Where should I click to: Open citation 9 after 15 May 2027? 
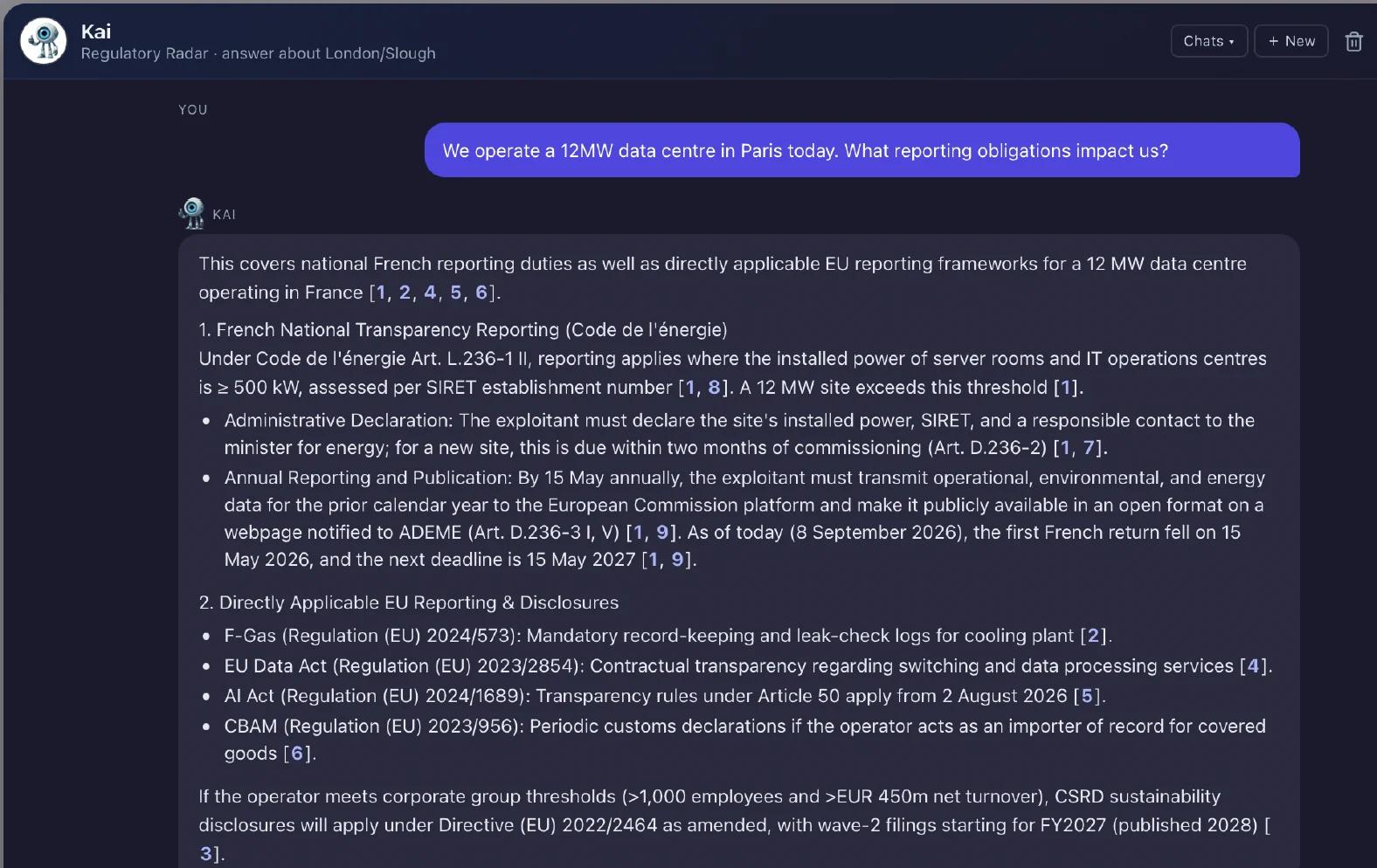tap(677, 560)
